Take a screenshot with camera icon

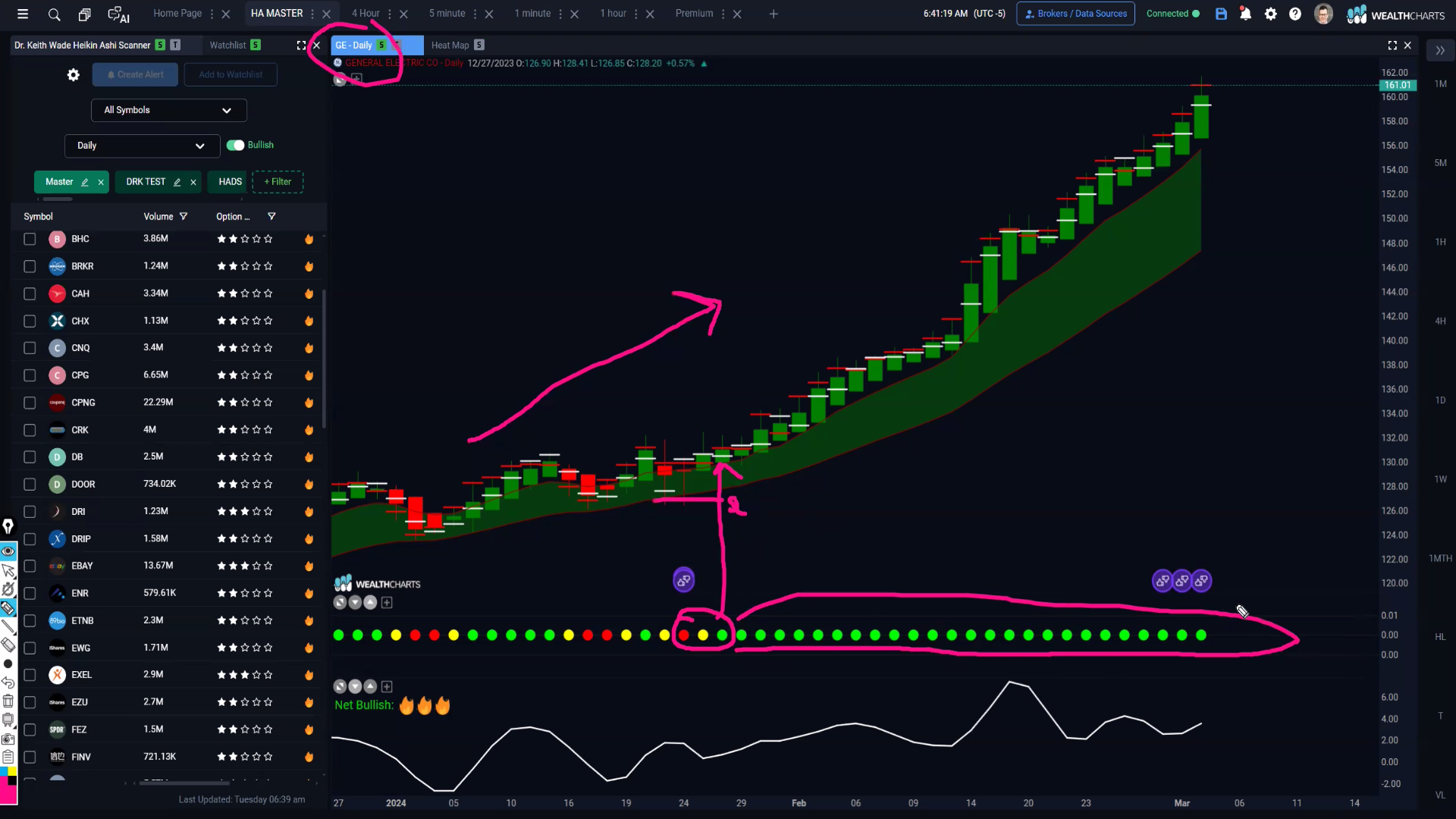point(8,738)
